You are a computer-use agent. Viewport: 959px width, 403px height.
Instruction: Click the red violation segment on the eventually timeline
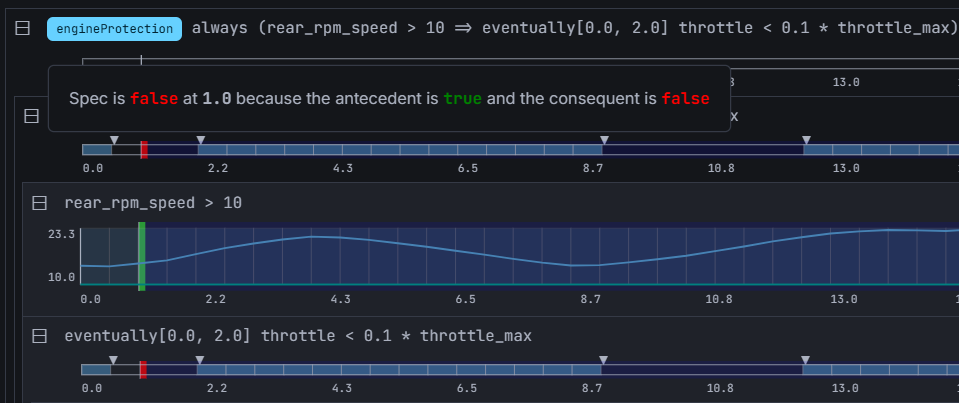144,370
